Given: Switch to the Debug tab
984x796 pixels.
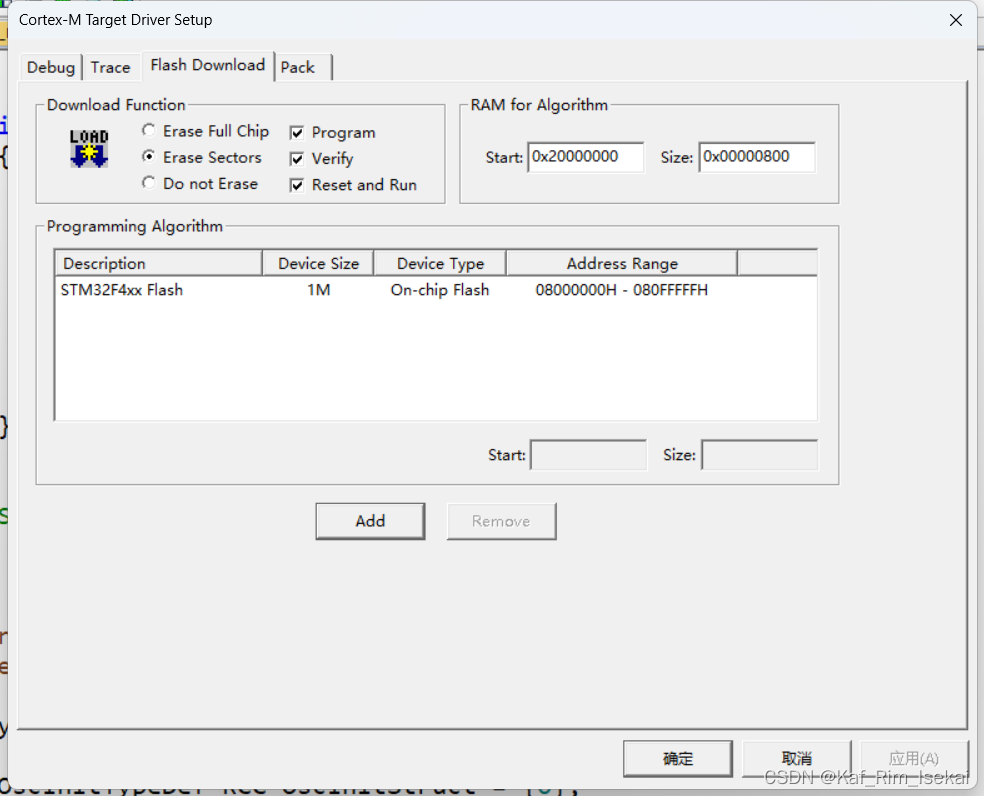Looking at the screenshot, I should point(50,67).
